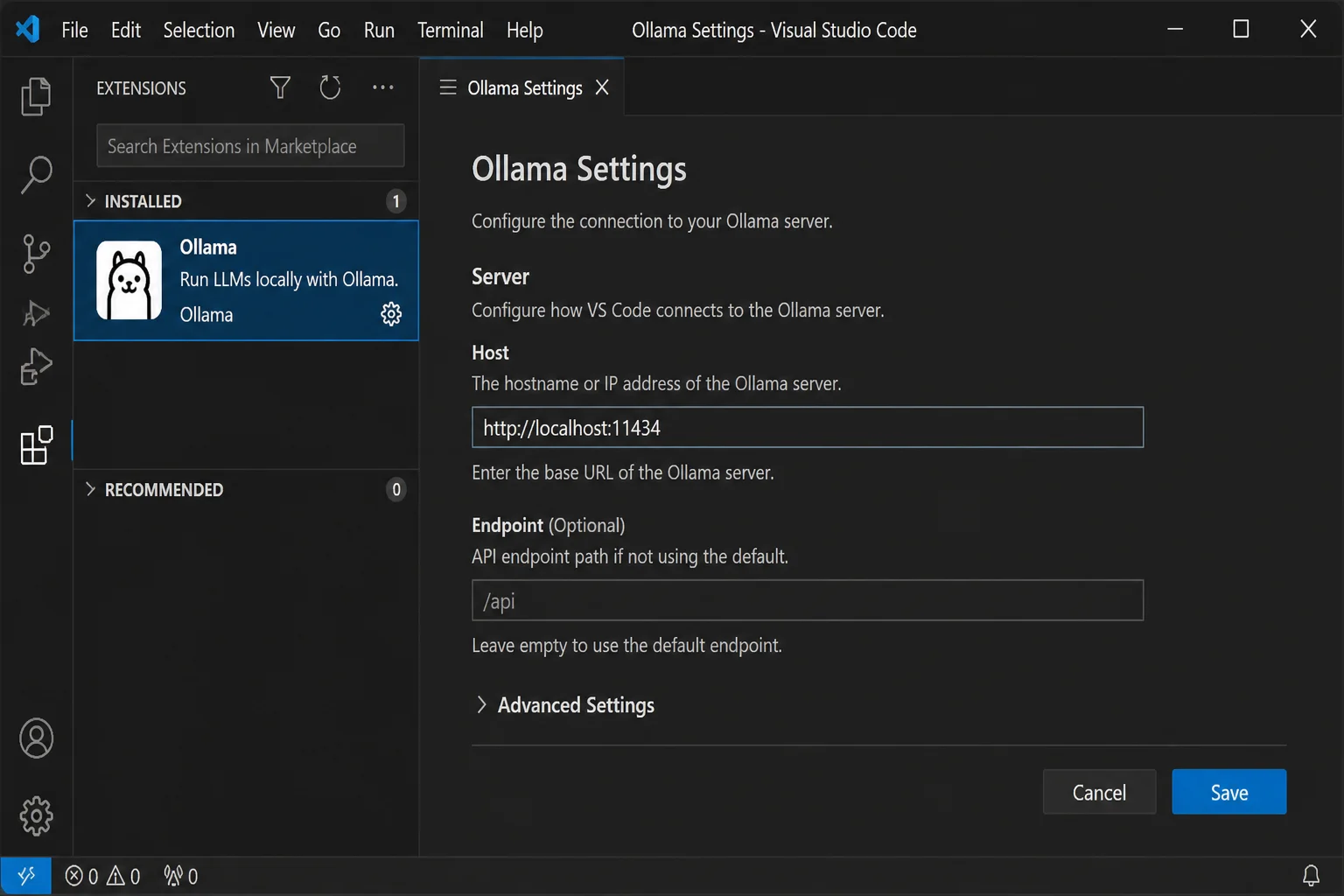The image size is (1344, 896).
Task: Open the Run menu
Action: (x=379, y=30)
